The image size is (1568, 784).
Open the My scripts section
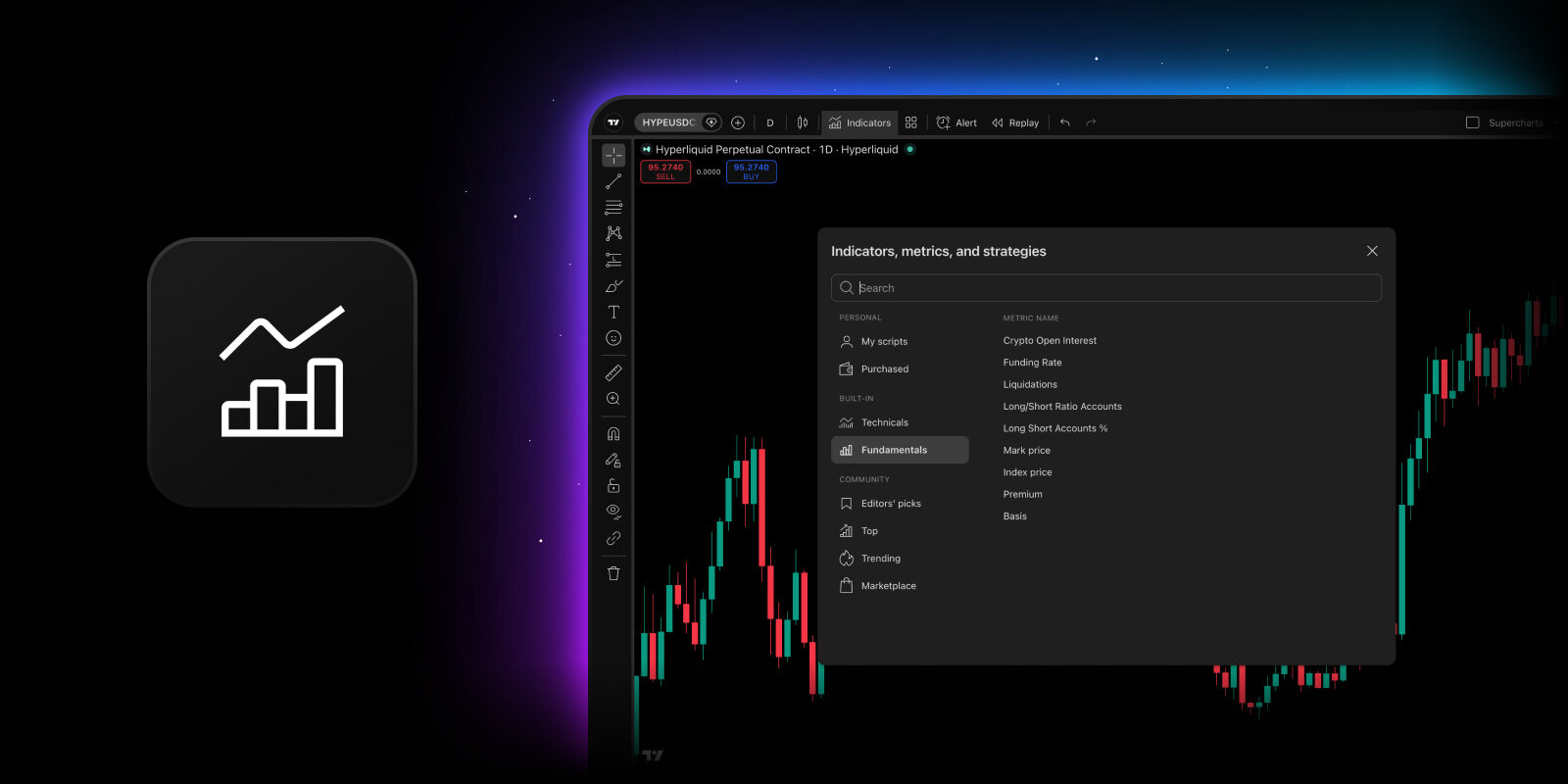[900, 341]
